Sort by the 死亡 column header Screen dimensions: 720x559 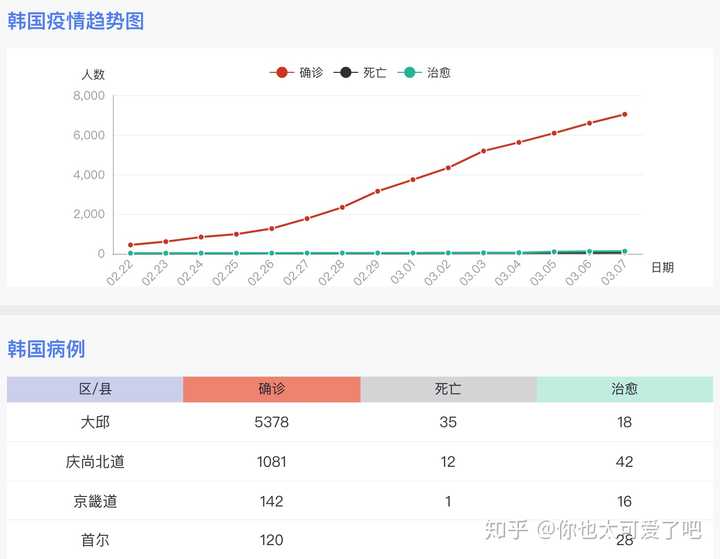click(448, 389)
